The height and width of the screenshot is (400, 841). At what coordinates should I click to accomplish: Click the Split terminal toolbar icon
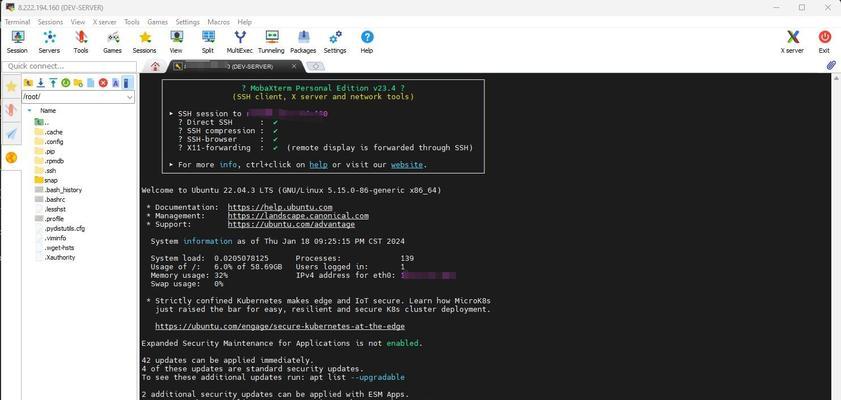coord(208,42)
